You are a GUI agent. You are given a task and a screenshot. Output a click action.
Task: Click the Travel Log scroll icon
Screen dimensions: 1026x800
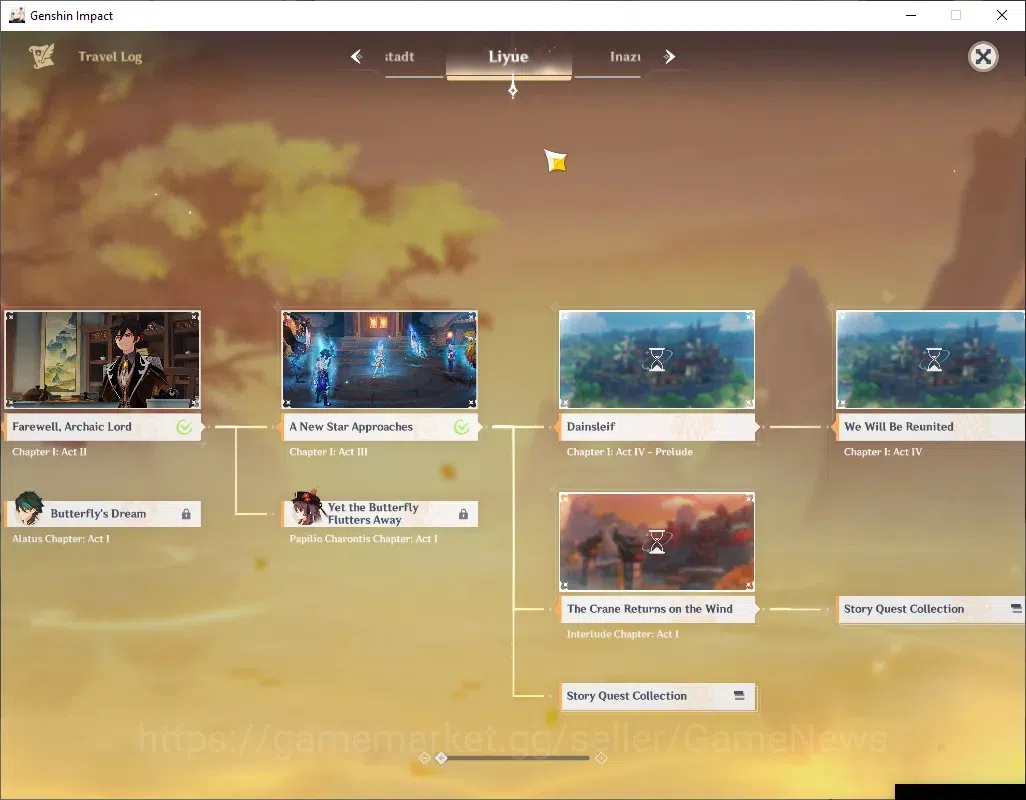(42, 56)
